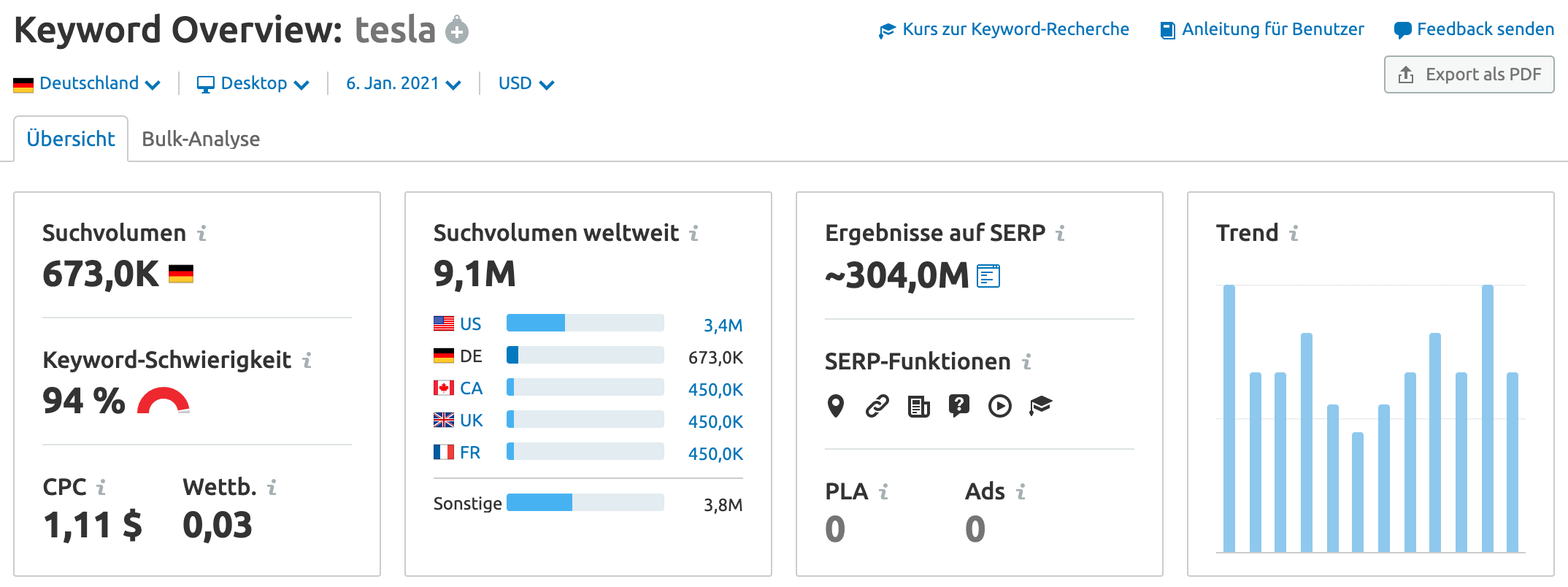The width and height of the screenshot is (1568, 587).
Task: Click the DE 673,0K volume text
Action: click(x=715, y=357)
